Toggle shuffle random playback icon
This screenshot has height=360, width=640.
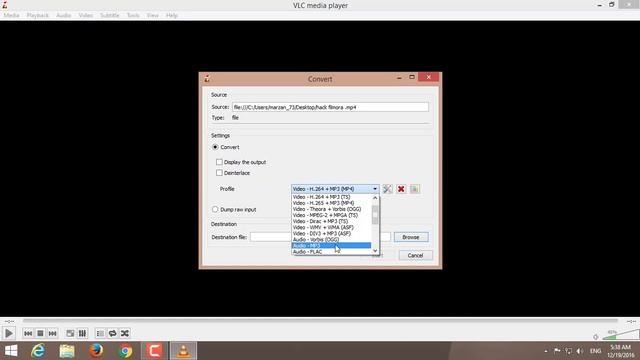click(x=125, y=333)
